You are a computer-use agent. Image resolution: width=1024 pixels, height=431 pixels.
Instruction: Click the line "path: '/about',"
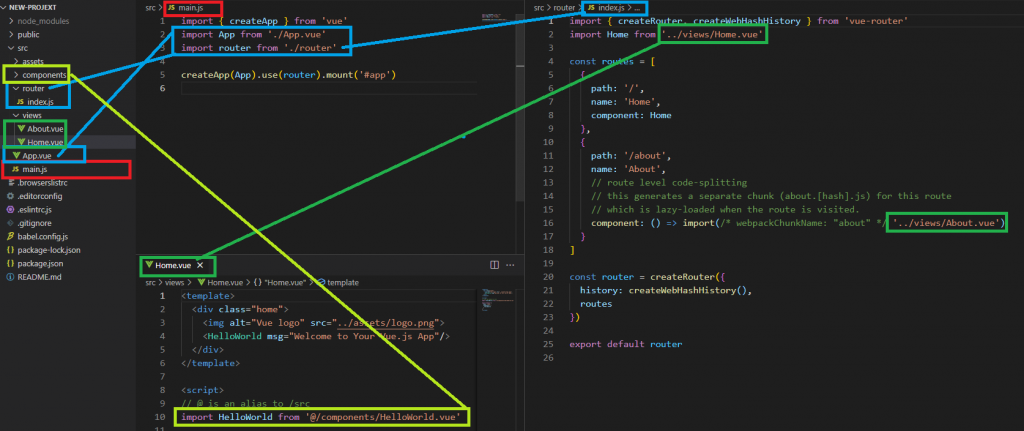[x=632, y=156]
